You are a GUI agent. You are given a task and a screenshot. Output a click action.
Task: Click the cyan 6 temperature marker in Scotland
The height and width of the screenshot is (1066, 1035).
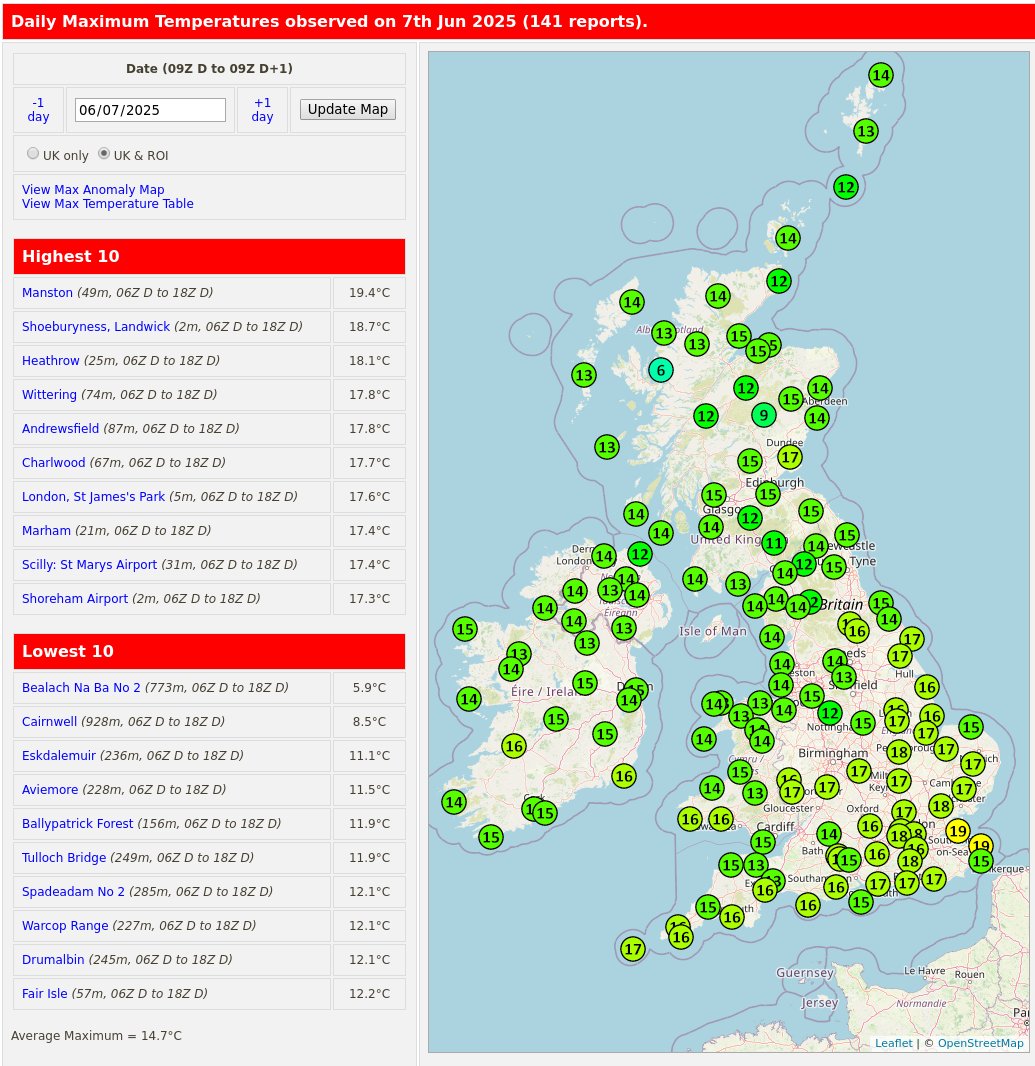[x=661, y=370]
